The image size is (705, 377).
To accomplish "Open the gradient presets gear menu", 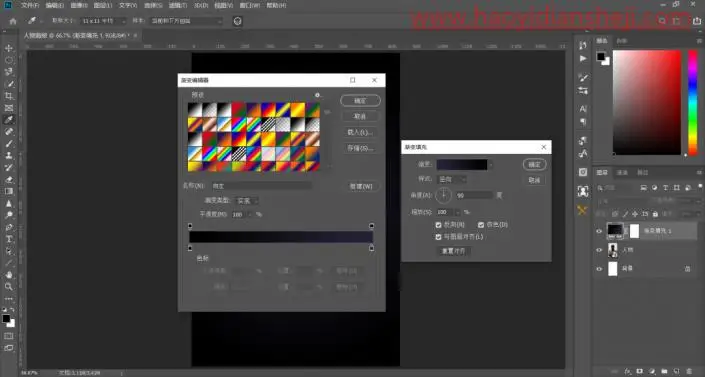I will pos(317,95).
